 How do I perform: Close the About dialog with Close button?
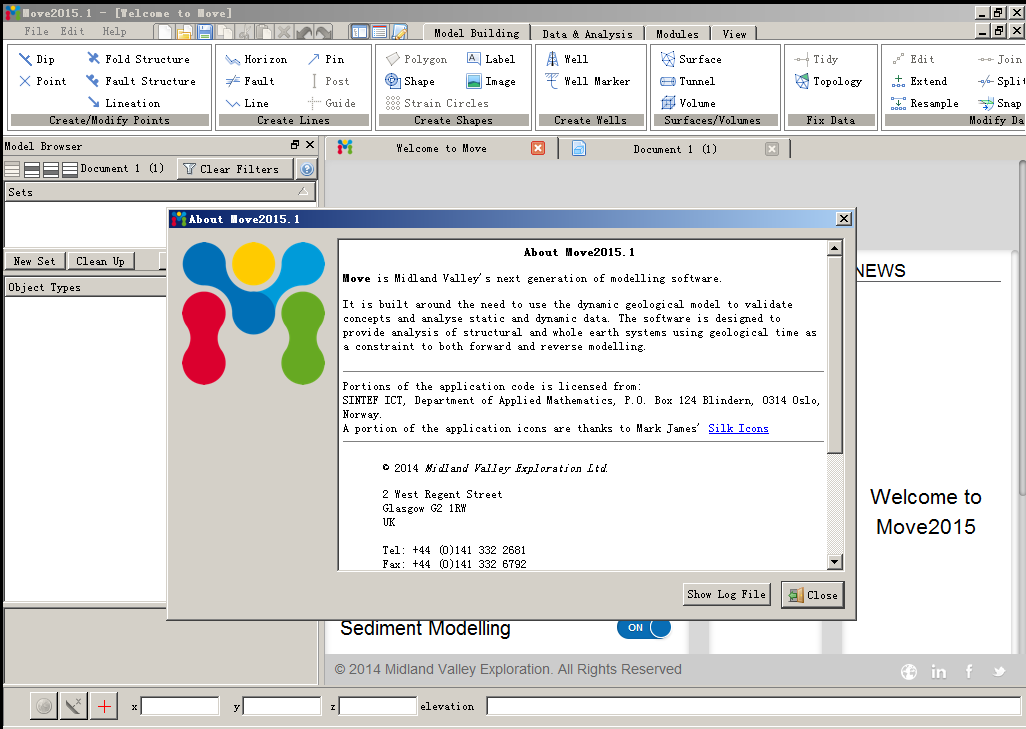click(x=813, y=595)
